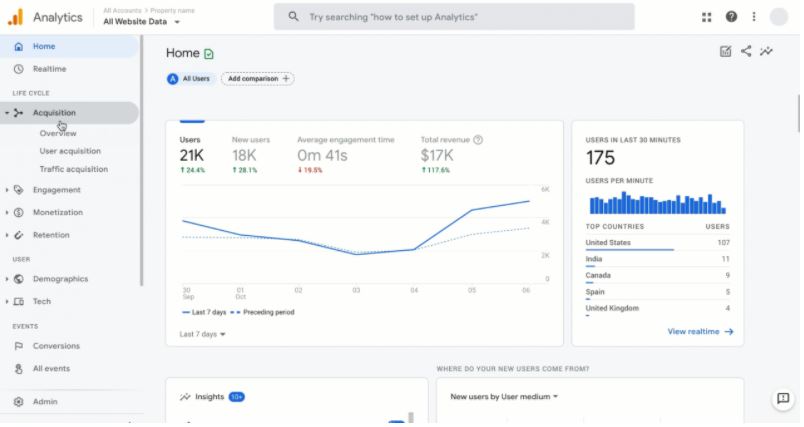Click the Add comparison button

coord(257,78)
